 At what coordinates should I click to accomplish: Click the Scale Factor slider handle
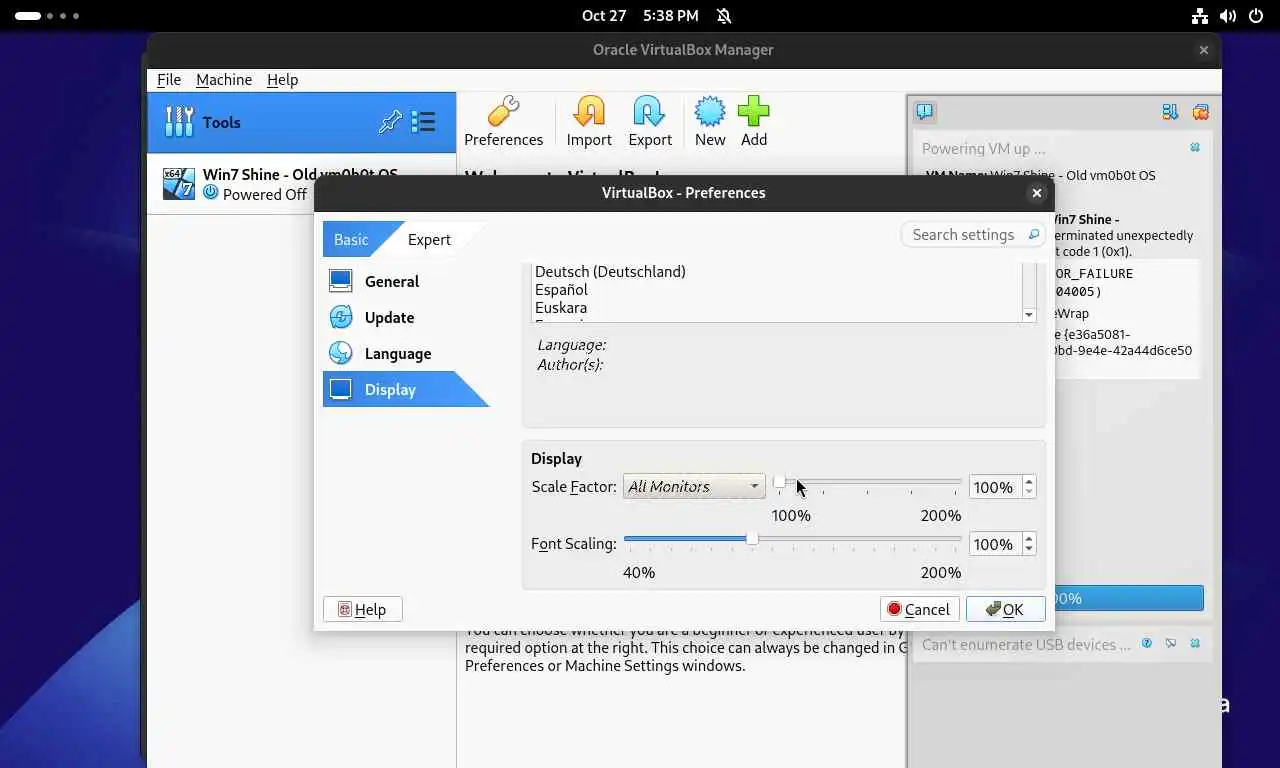click(x=779, y=482)
